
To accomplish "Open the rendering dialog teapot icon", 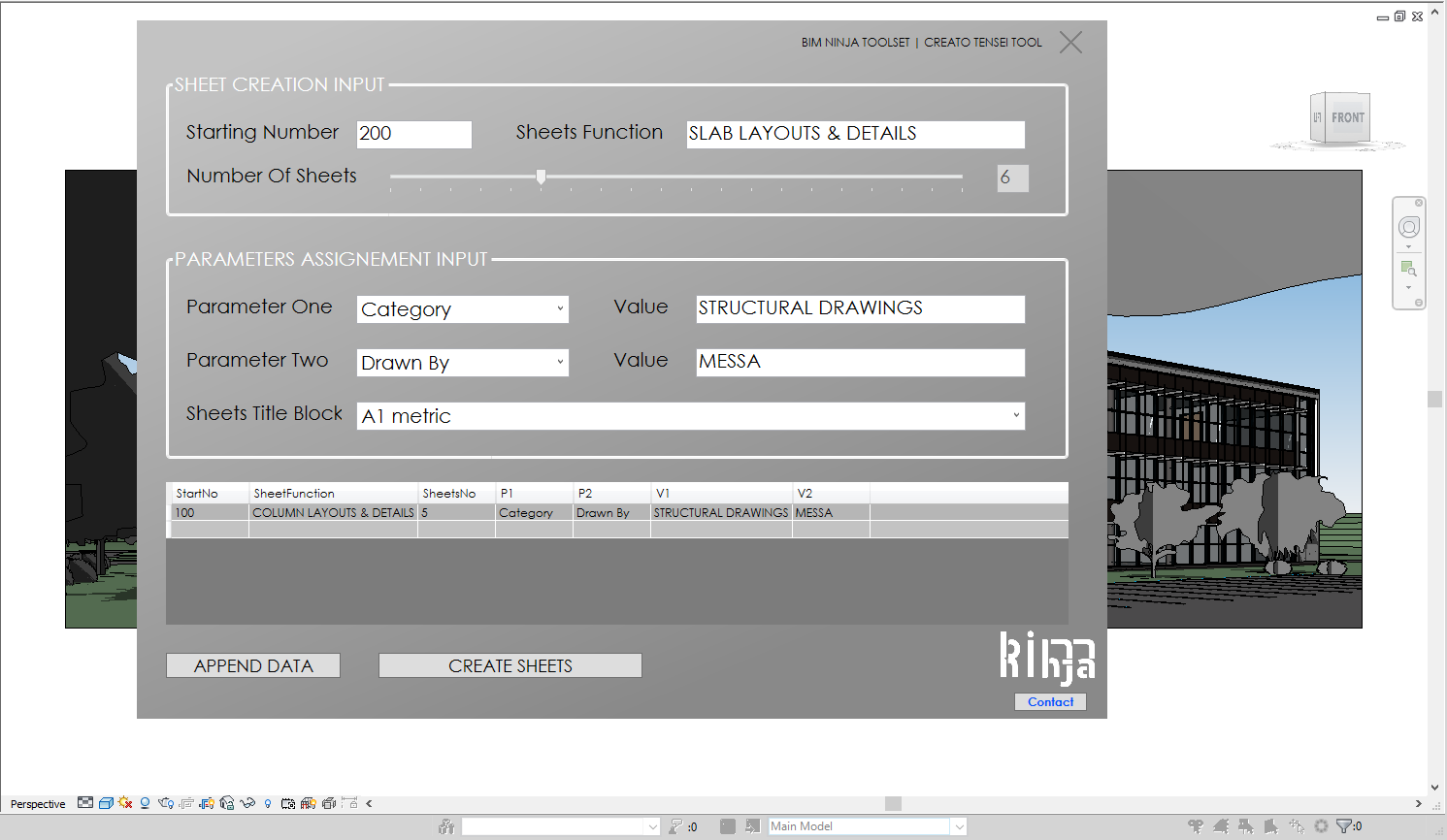I will (x=166, y=803).
